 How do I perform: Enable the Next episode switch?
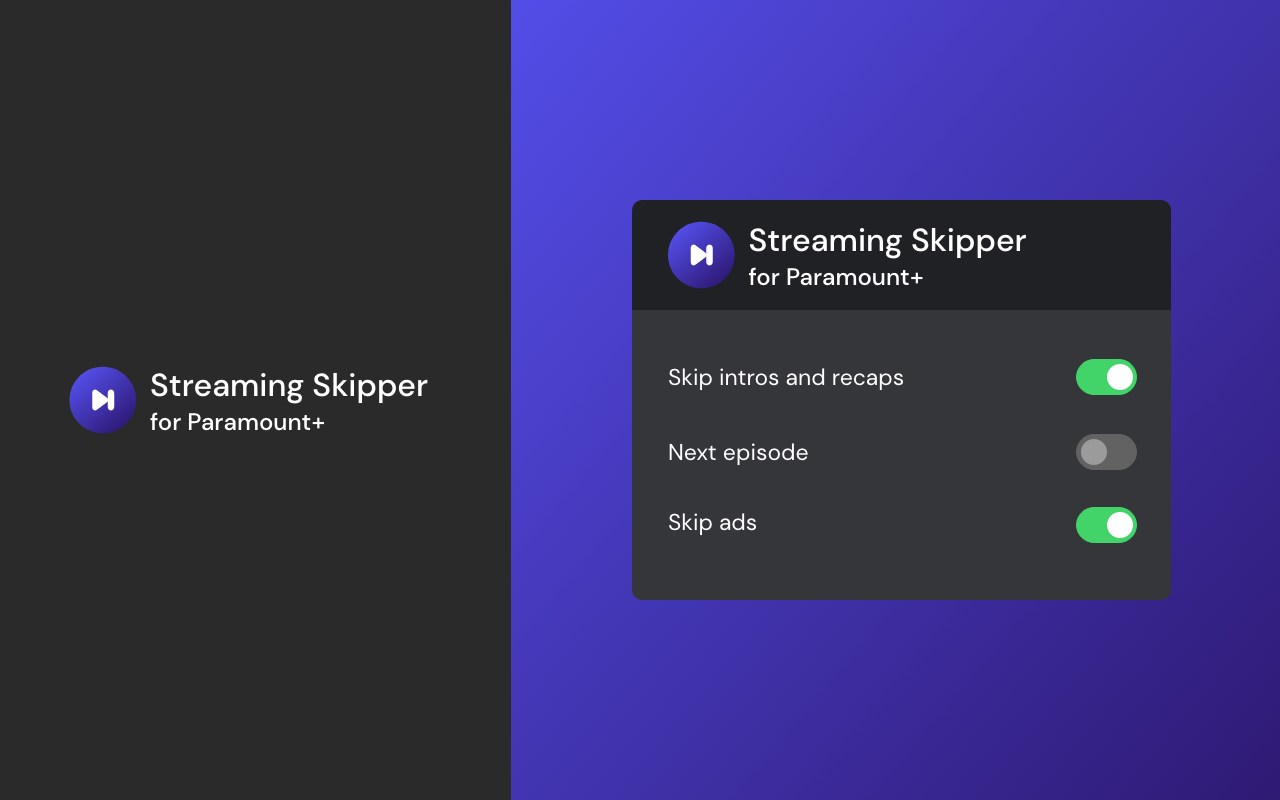1106,452
